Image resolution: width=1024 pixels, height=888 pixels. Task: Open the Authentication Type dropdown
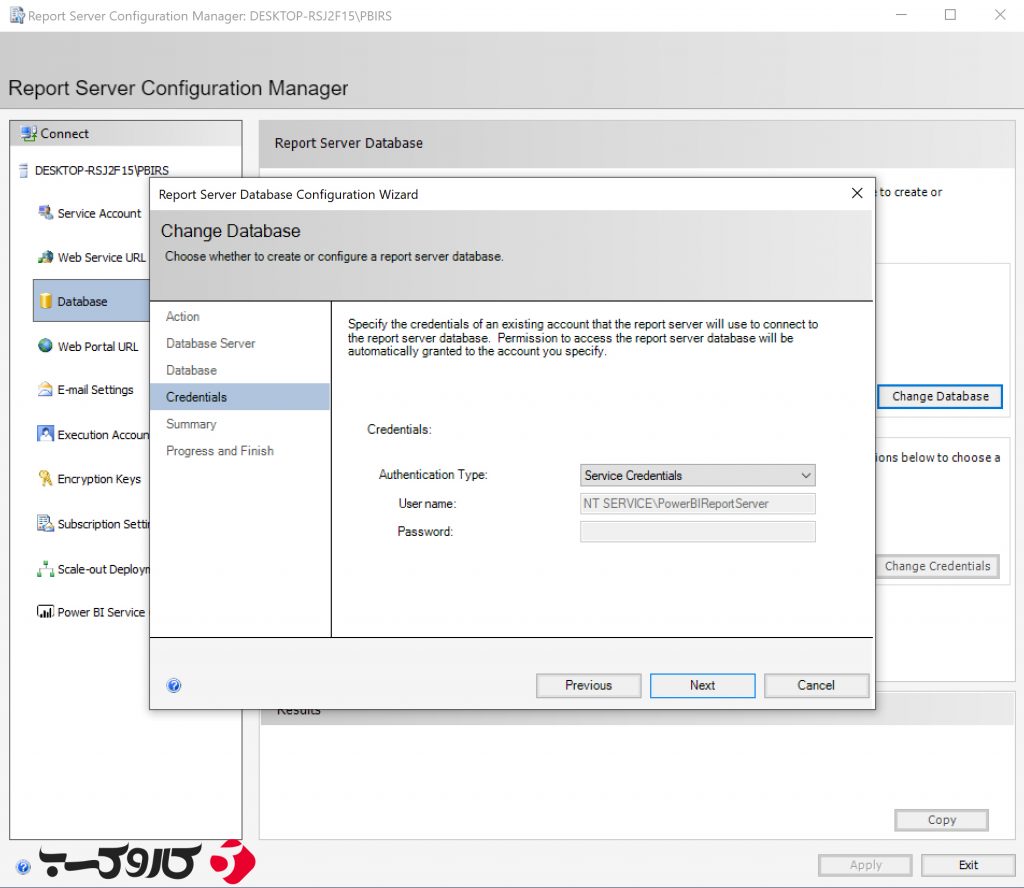(696, 475)
